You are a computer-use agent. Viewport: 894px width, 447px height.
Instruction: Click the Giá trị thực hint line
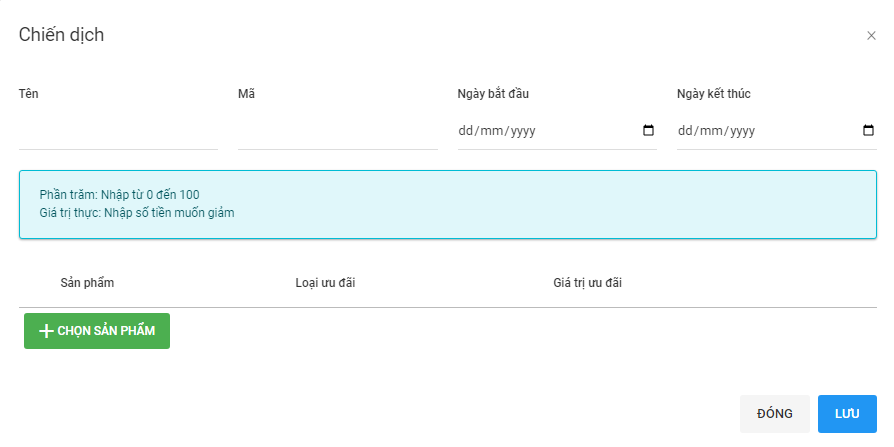[136, 212]
